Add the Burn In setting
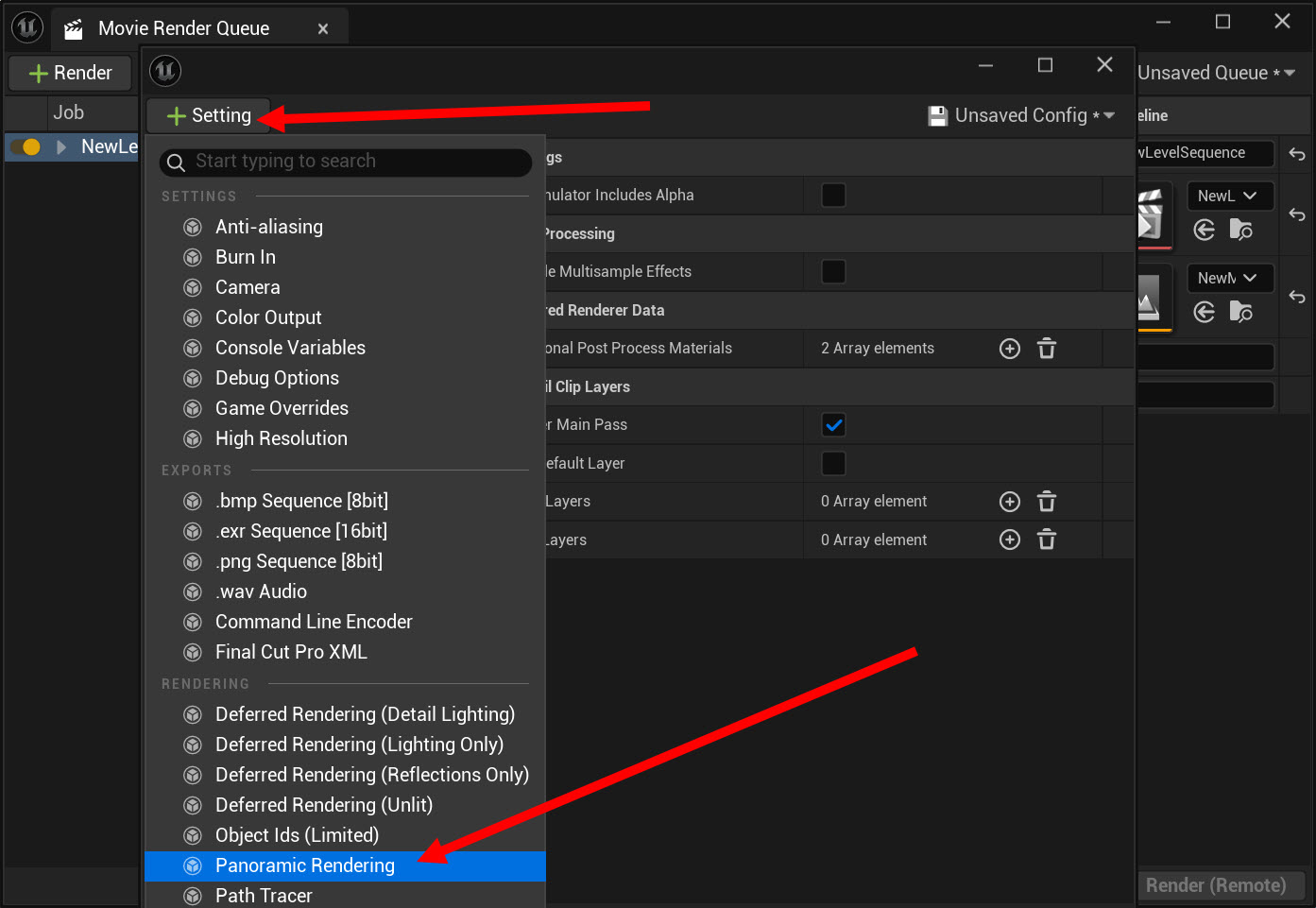 tap(345, 257)
